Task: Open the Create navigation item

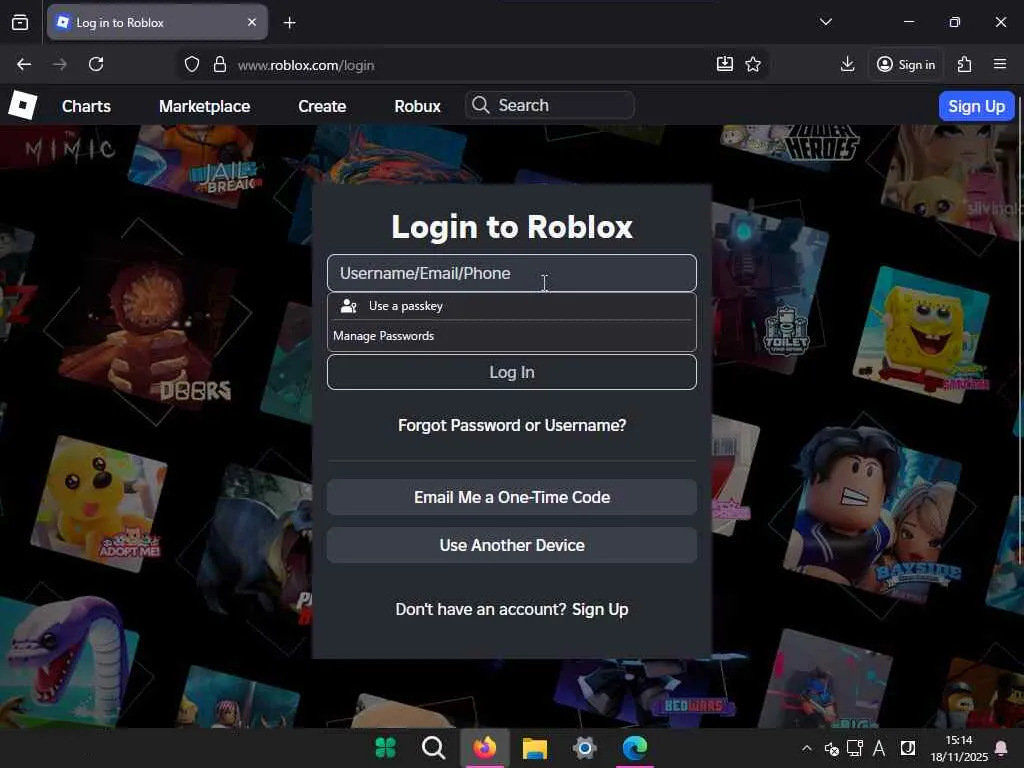Action: 322,106
